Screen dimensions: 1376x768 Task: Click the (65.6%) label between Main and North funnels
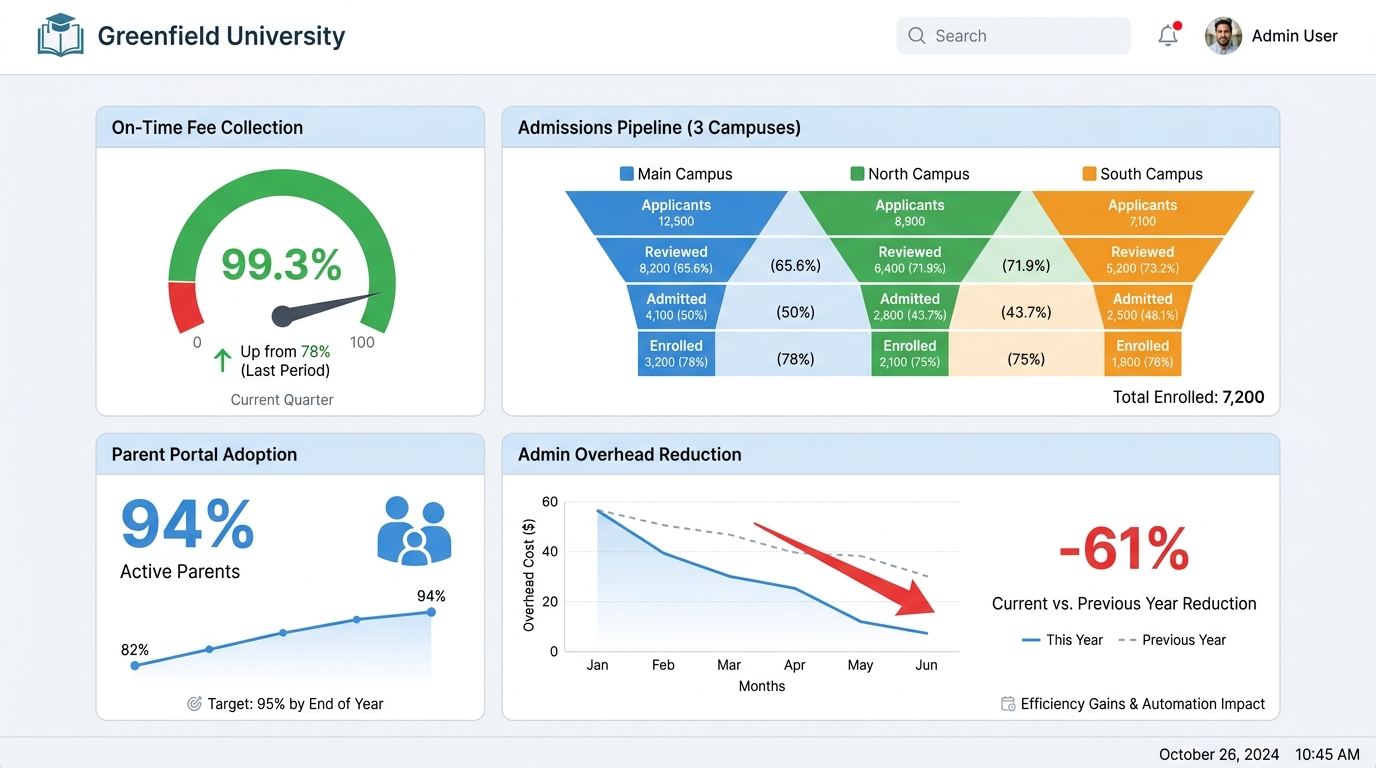pos(795,266)
